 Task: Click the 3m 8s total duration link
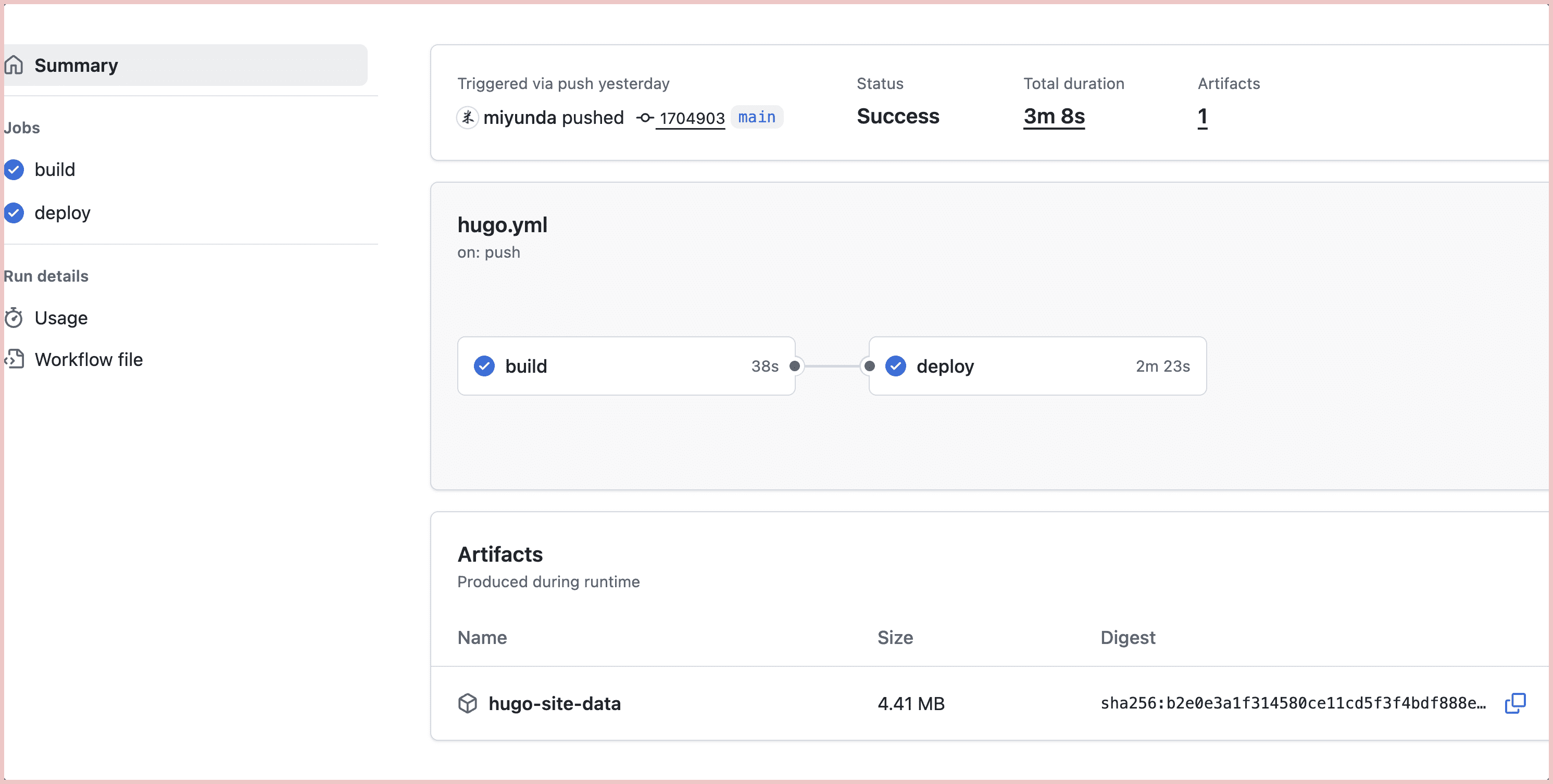click(1053, 116)
